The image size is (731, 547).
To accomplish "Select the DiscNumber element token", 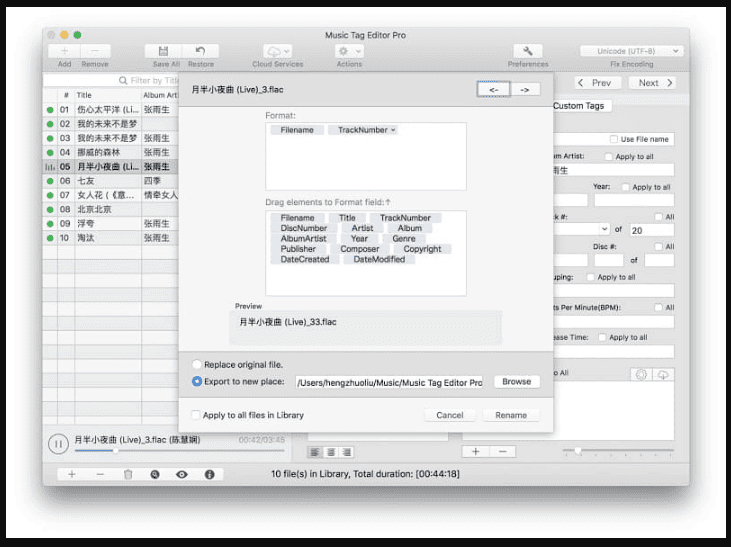I will click(303, 228).
